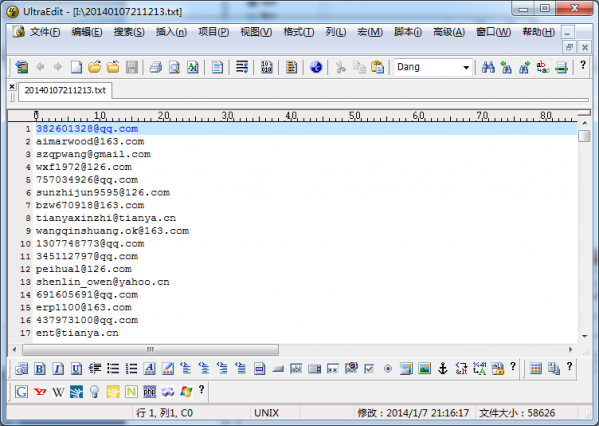Click the Bold HTML tag icon
Image resolution: width=599 pixels, height=426 pixels.
click(x=39, y=369)
